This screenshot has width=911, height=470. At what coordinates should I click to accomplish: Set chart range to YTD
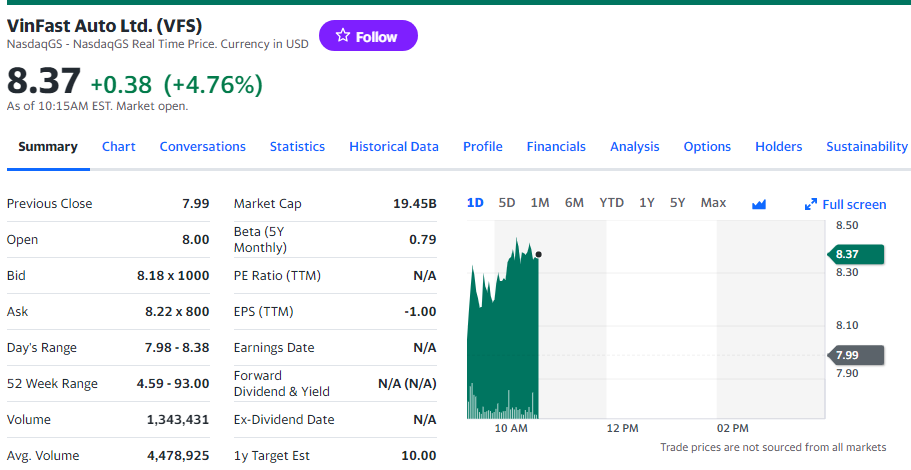[x=611, y=203]
